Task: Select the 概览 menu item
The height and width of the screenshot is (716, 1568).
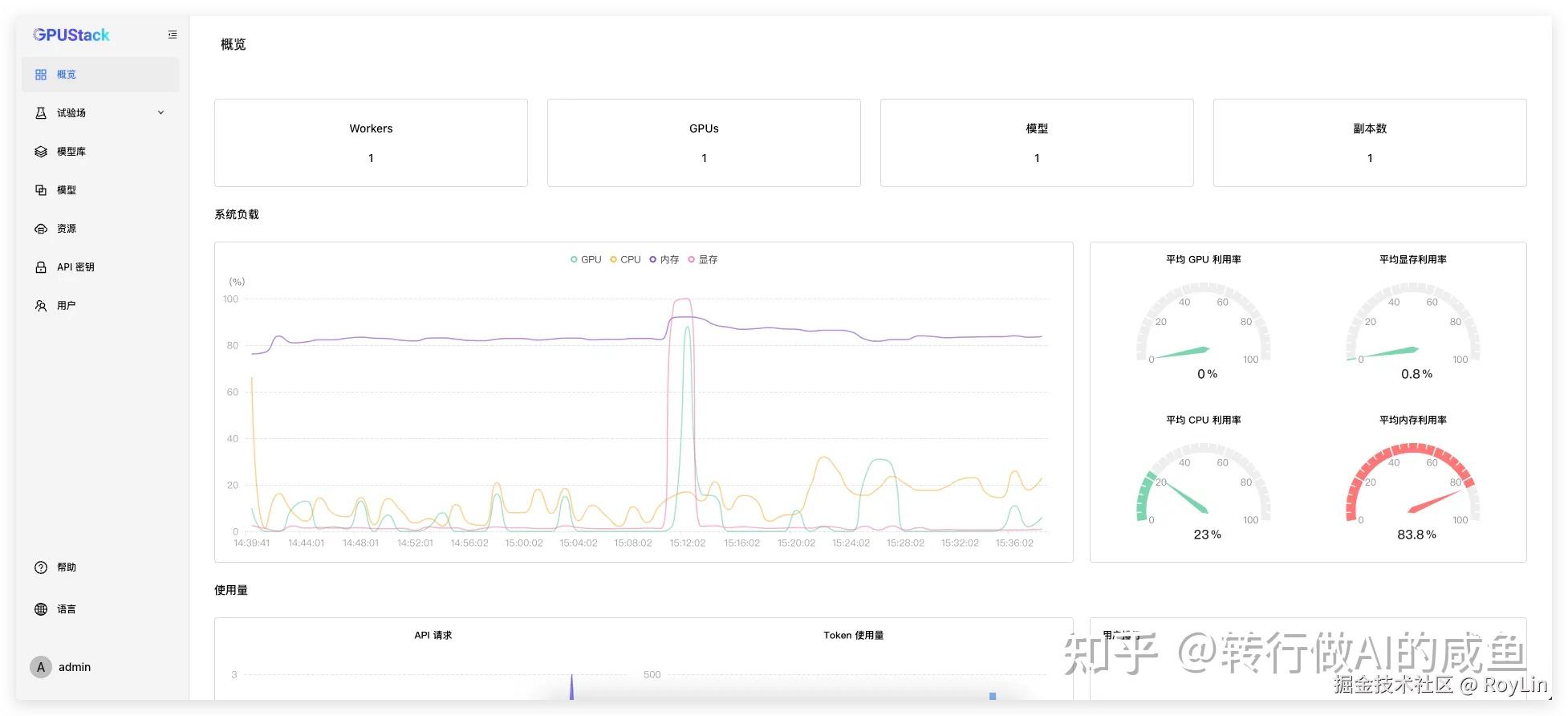Action: 100,75
